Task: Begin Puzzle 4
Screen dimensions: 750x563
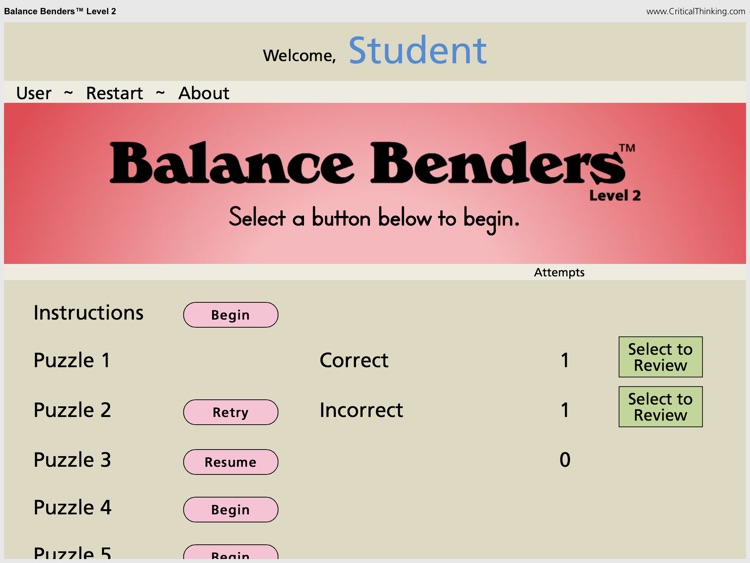Action: pyautogui.click(x=231, y=509)
